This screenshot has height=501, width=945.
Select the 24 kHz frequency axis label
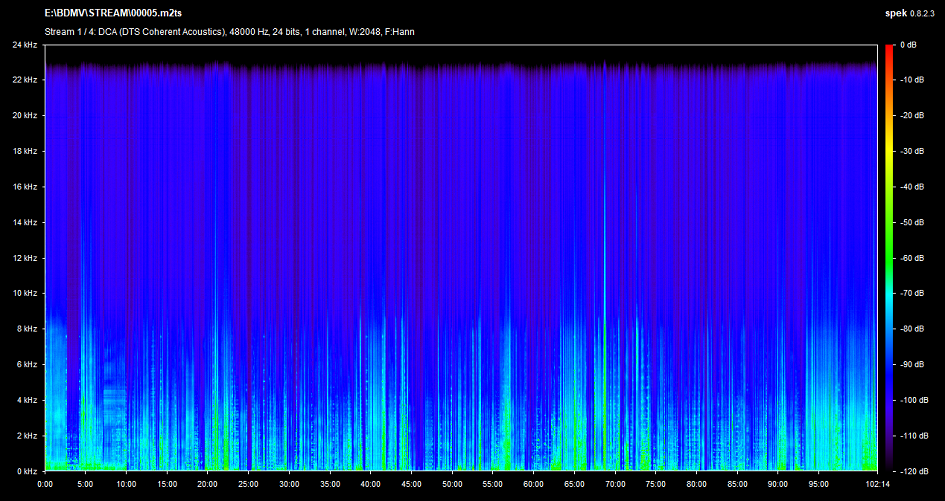(24, 45)
